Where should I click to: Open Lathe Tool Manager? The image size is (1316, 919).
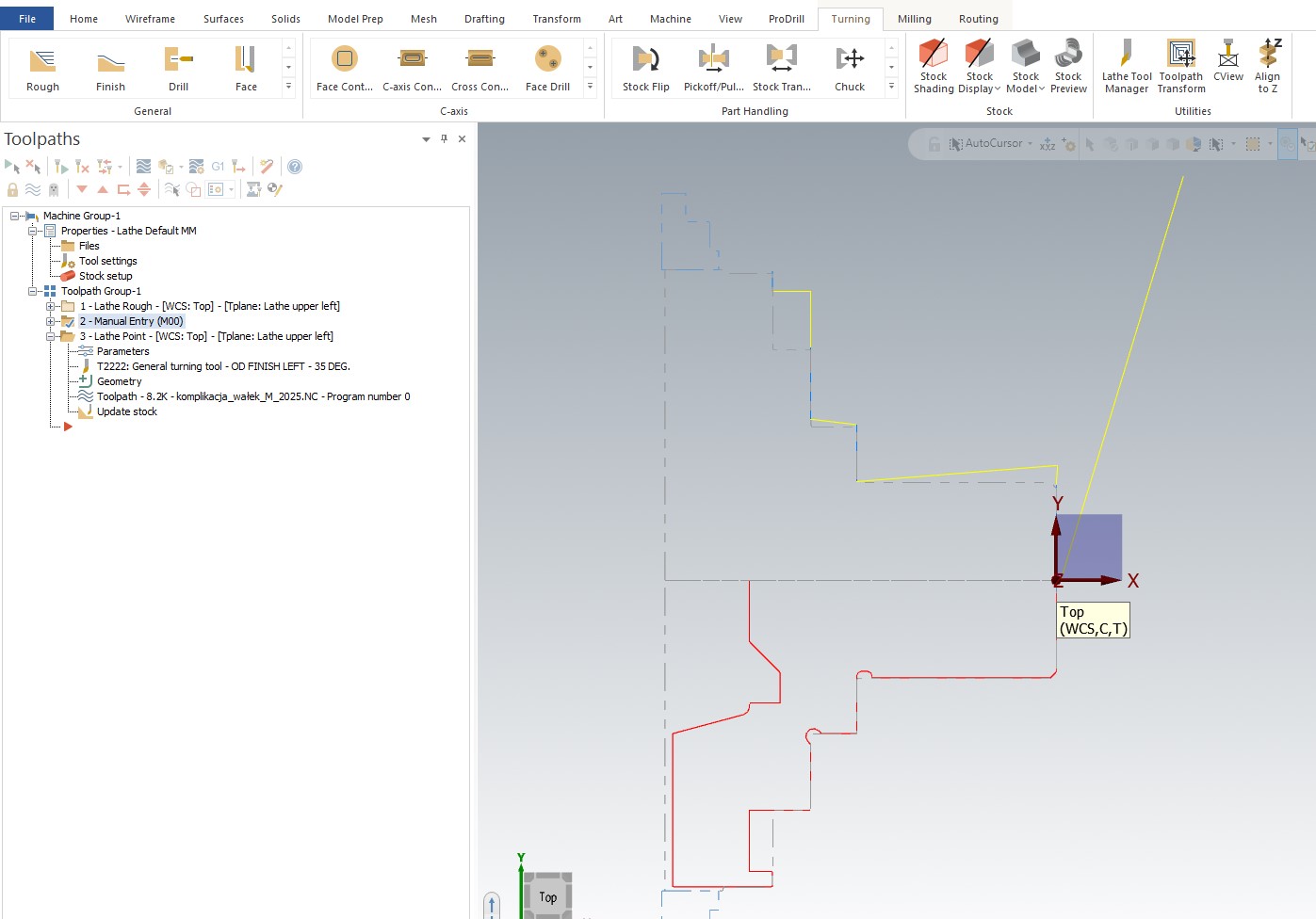1127,67
